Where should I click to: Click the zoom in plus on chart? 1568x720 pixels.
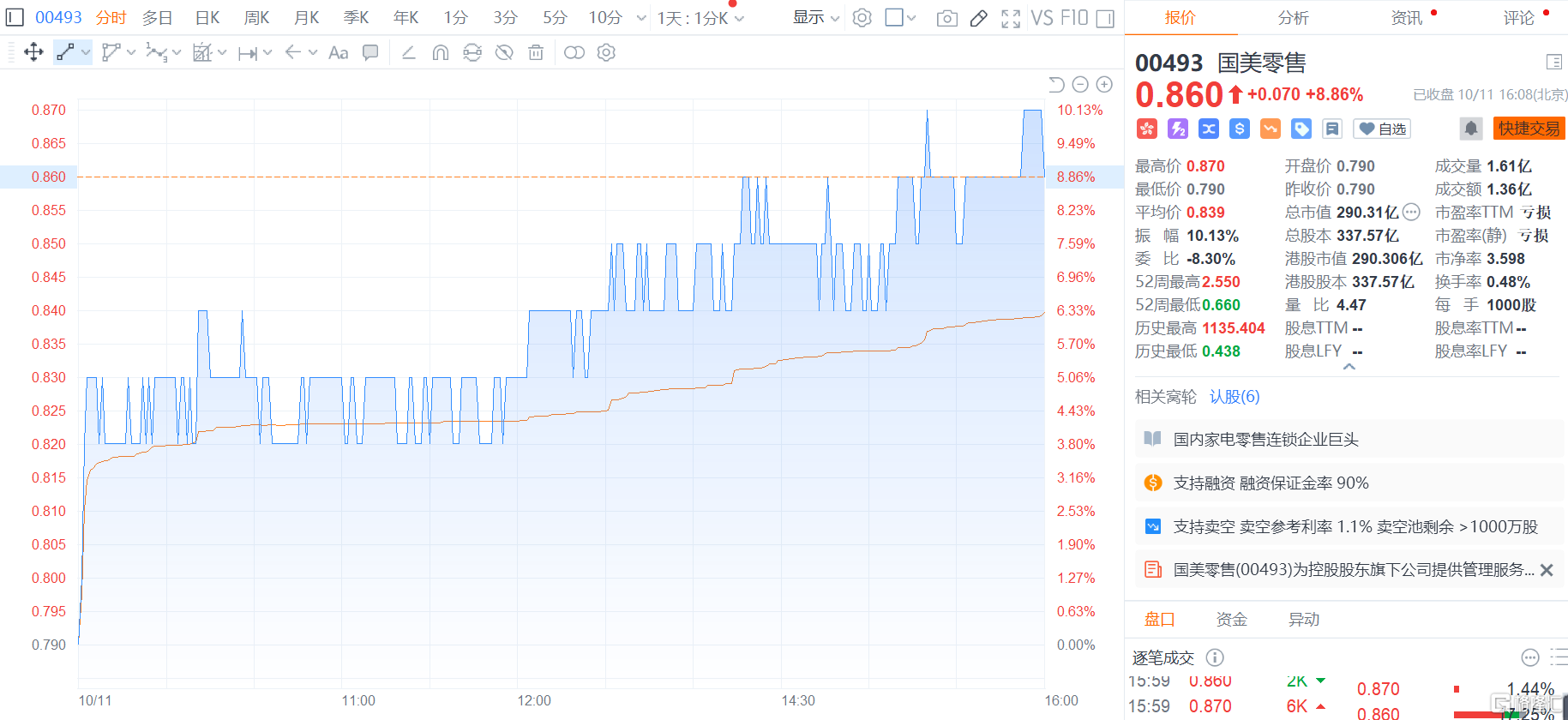coord(1104,84)
